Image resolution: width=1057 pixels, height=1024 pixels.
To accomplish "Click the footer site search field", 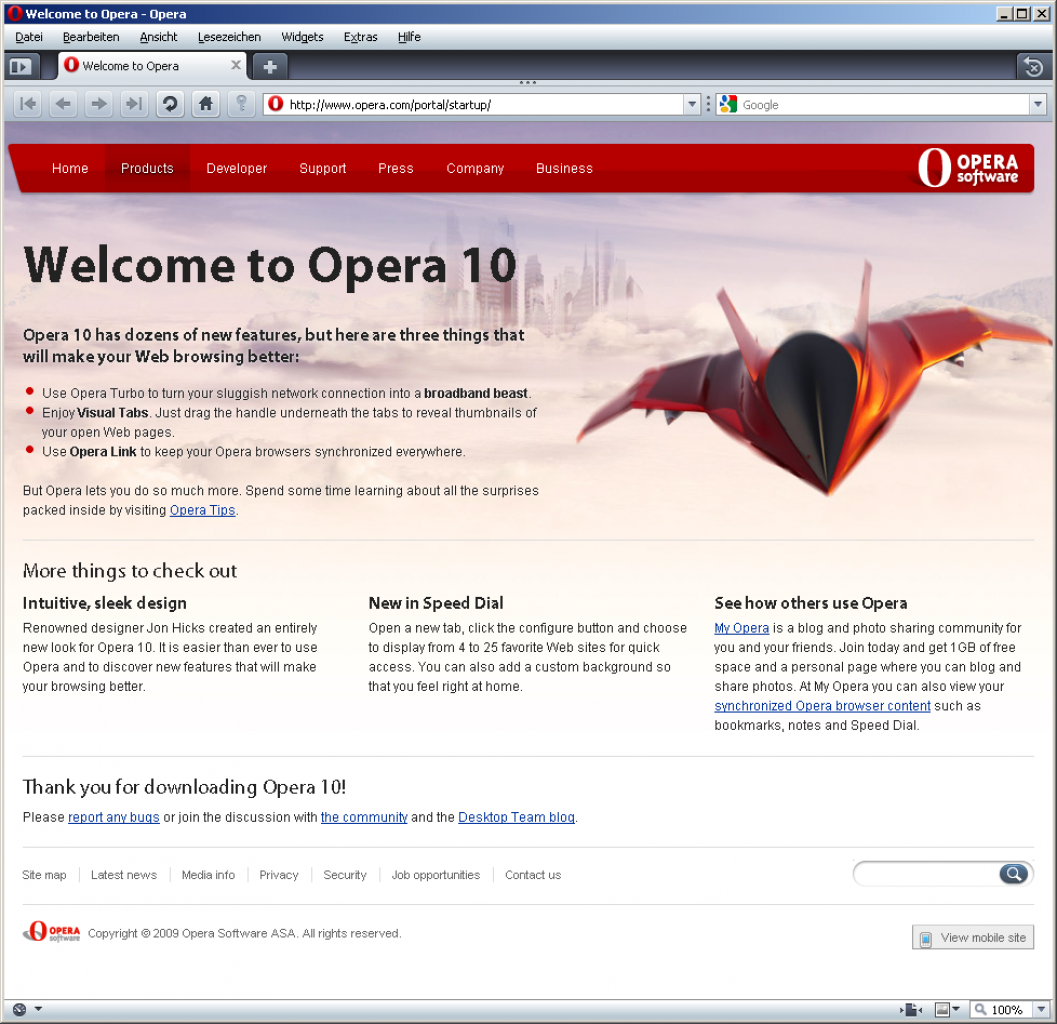I will point(927,874).
